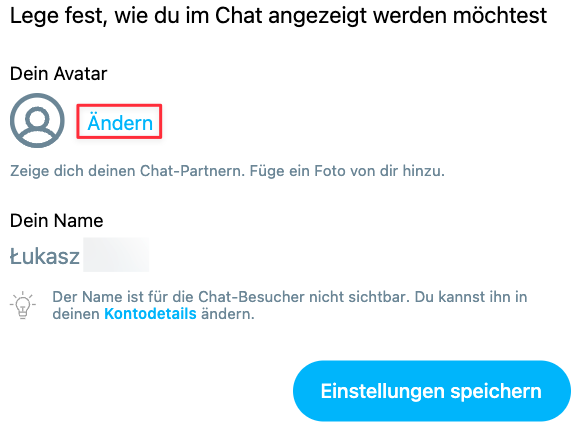
Task: Open the Ändern avatar link
Action: (x=119, y=122)
